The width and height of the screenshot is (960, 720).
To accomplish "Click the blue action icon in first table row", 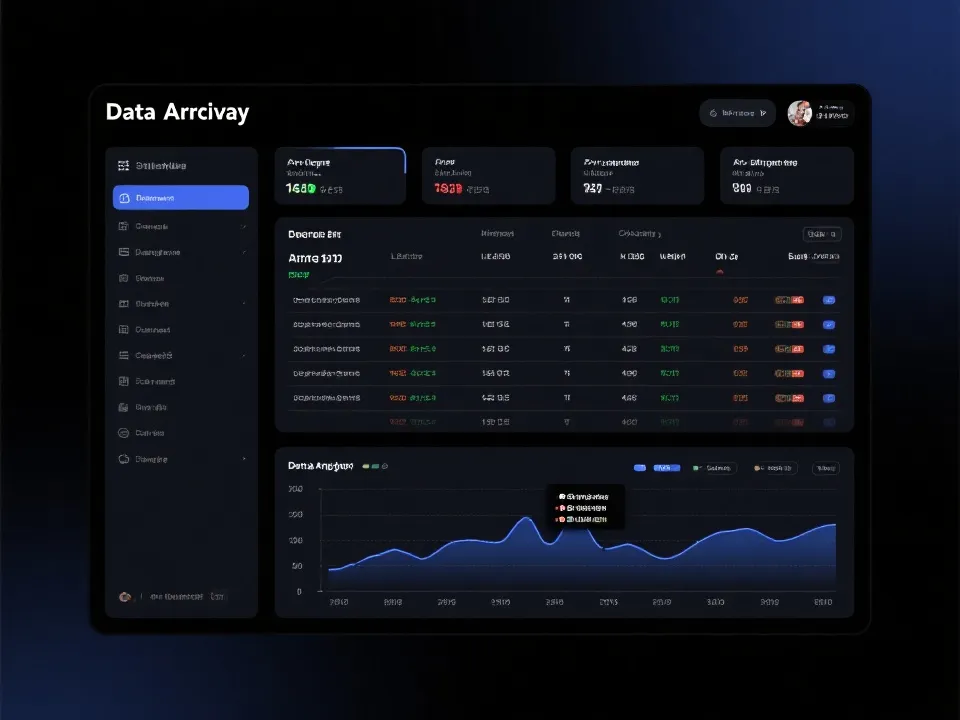I will 828,300.
